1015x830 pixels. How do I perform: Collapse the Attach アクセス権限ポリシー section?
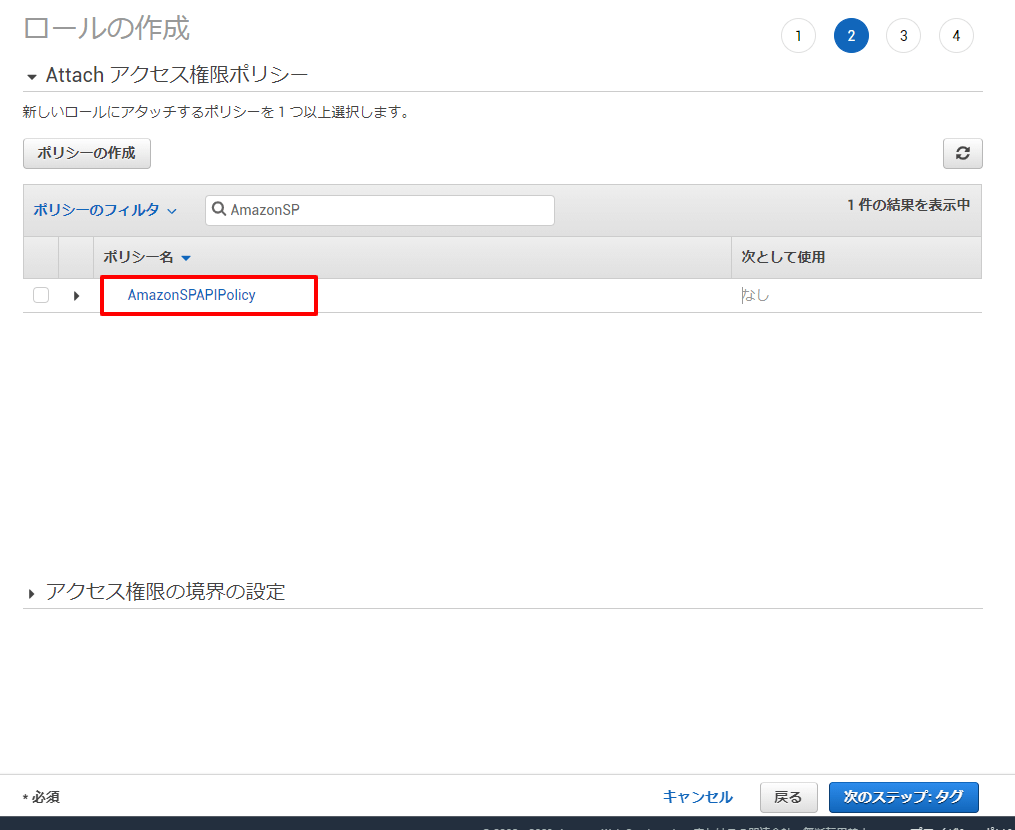tap(32, 77)
